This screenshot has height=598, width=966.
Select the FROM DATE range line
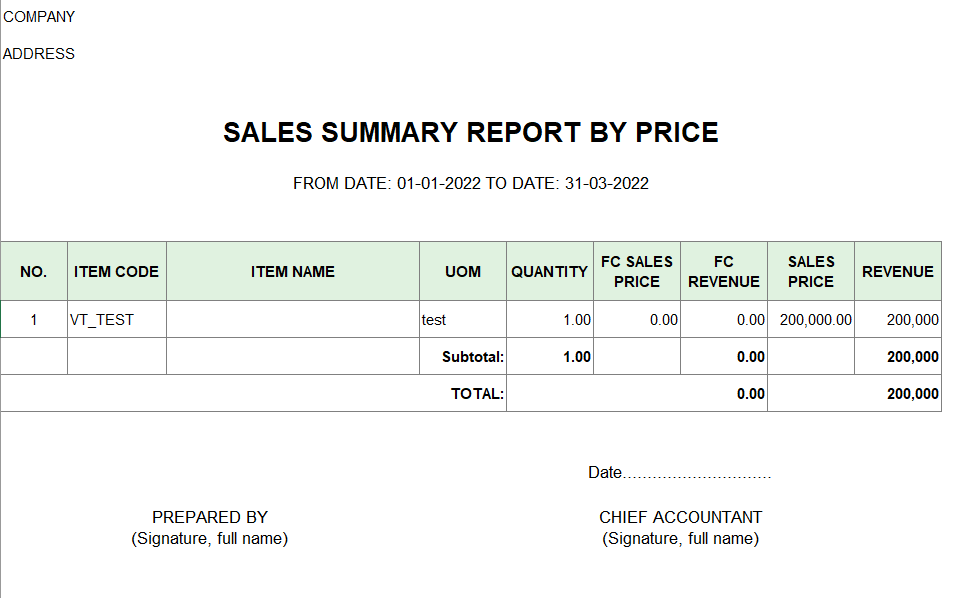(471, 184)
